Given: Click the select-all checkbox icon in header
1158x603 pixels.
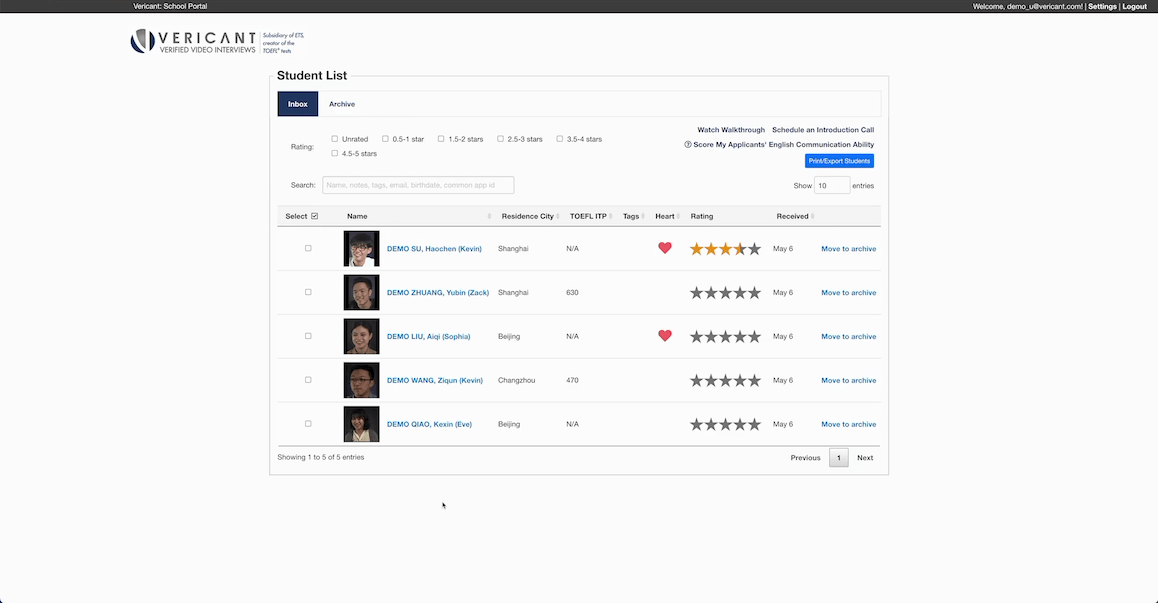Looking at the screenshot, I should 315,216.
